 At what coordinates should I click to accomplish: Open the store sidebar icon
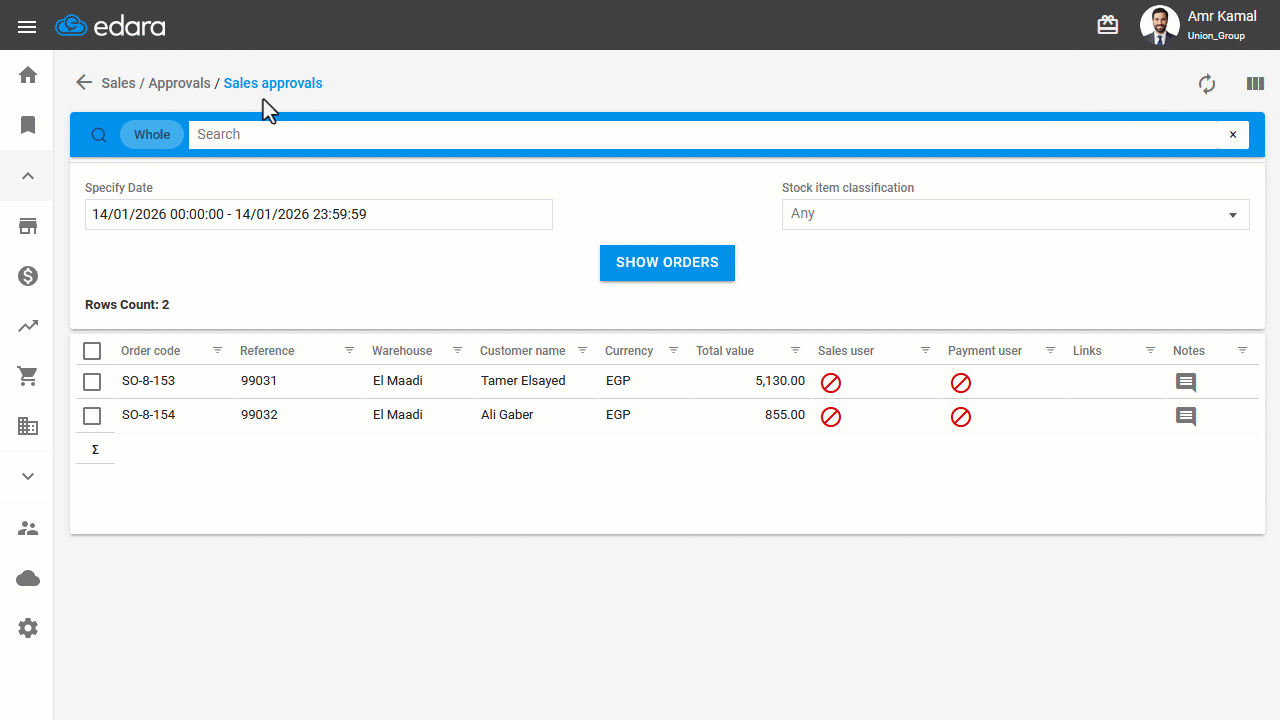pyautogui.click(x=28, y=226)
